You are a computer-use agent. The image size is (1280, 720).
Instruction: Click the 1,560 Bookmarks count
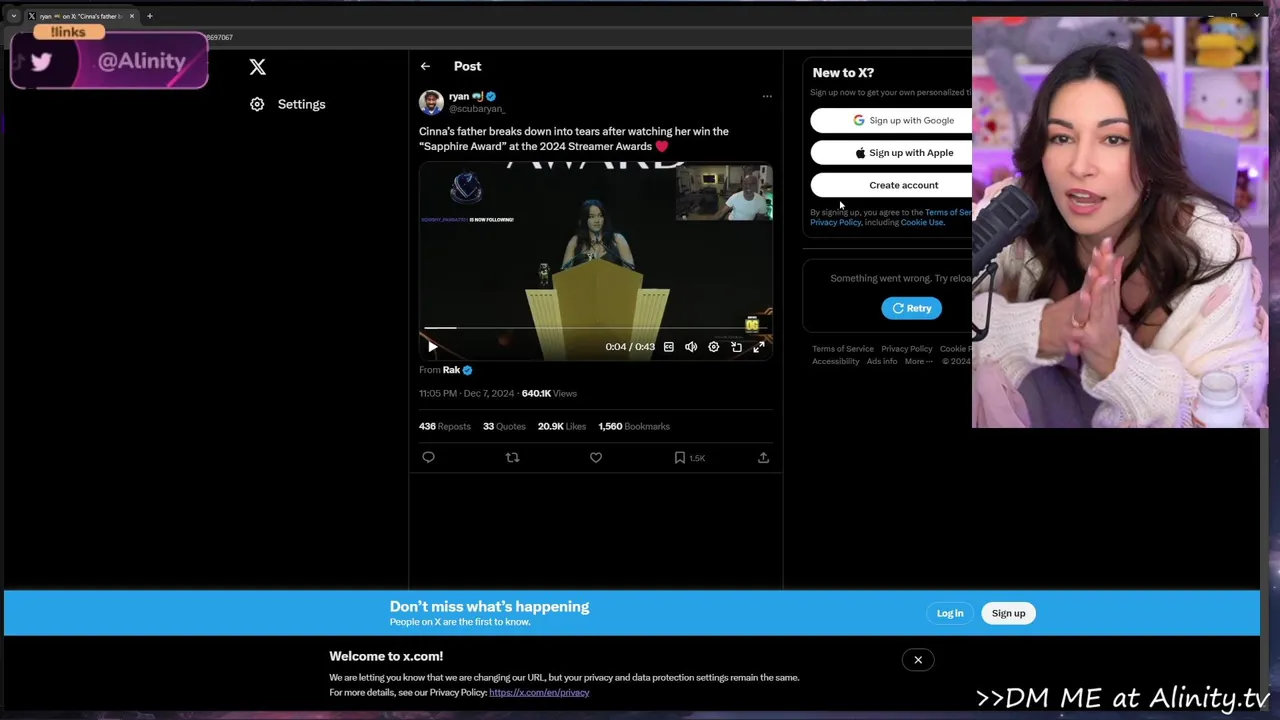pyautogui.click(x=634, y=426)
